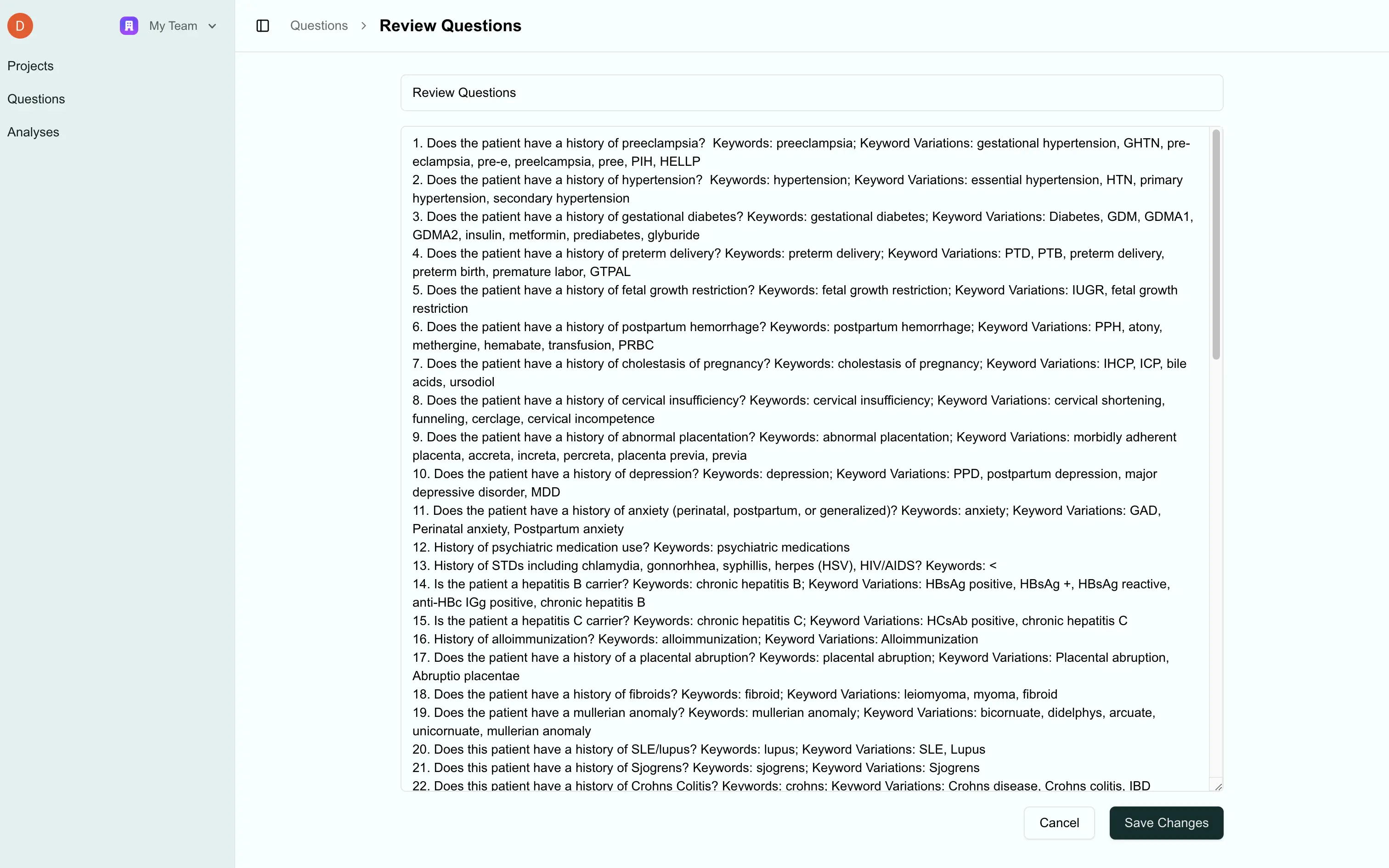
Task: Open the Questions section from the sidebar
Action: [x=36, y=98]
